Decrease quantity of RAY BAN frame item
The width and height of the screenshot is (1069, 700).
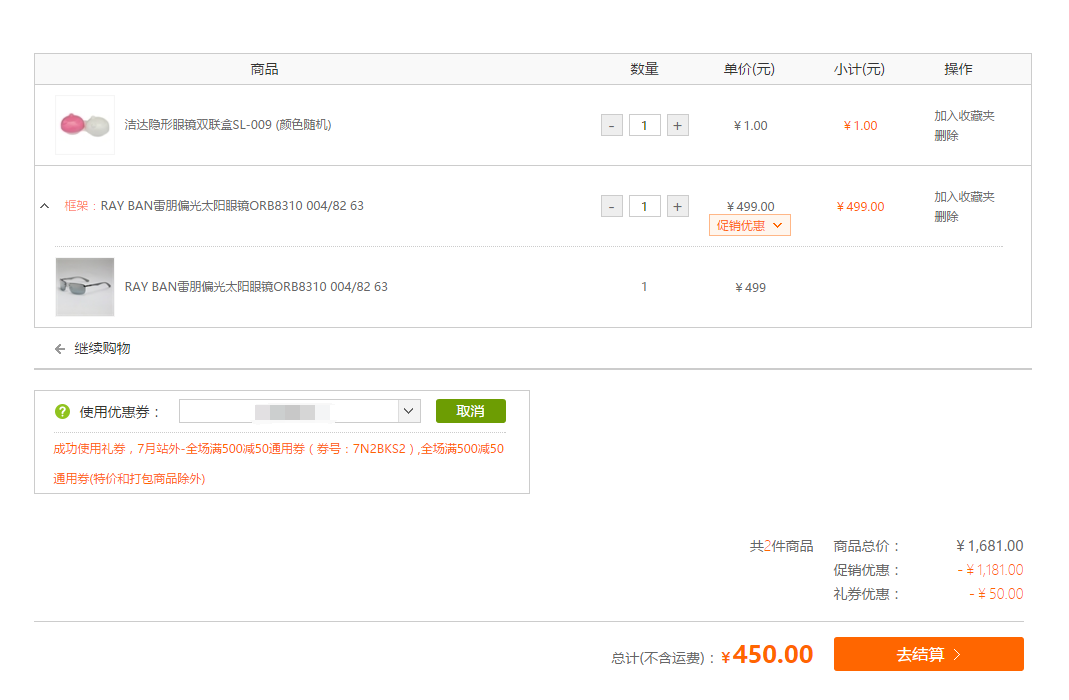[x=612, y=207]
